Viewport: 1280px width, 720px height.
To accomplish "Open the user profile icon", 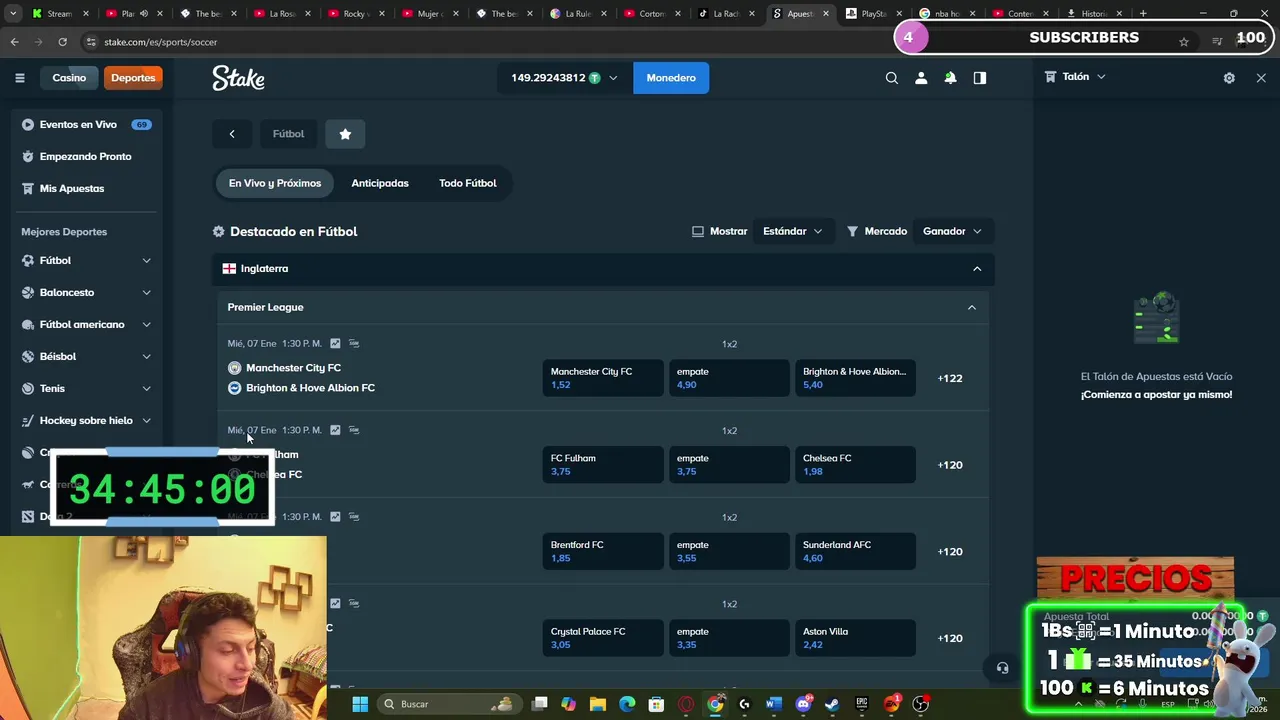I will pyautogui.click(x=921, y=78).
